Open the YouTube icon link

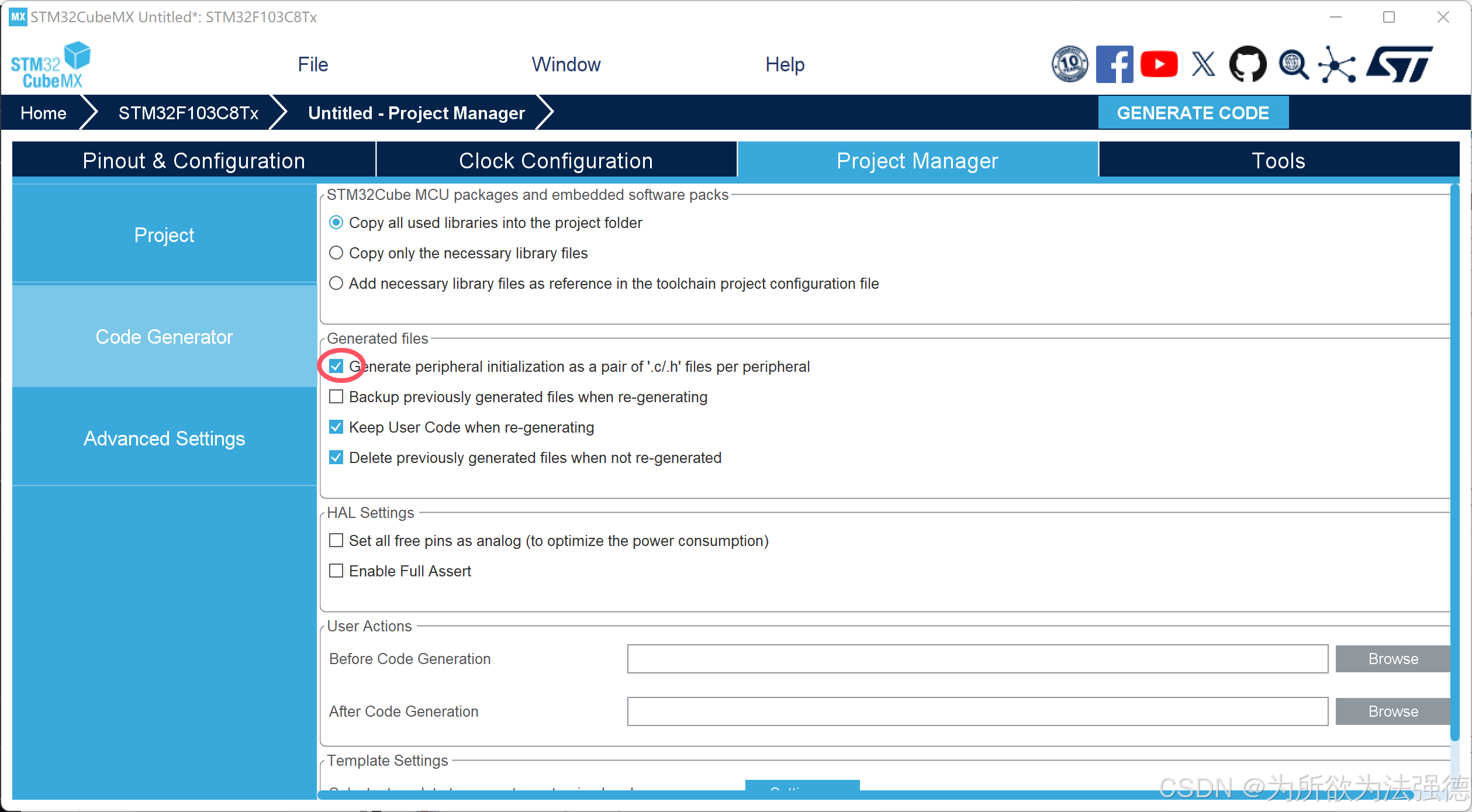pyautogui.click(x=1159, y=64)
